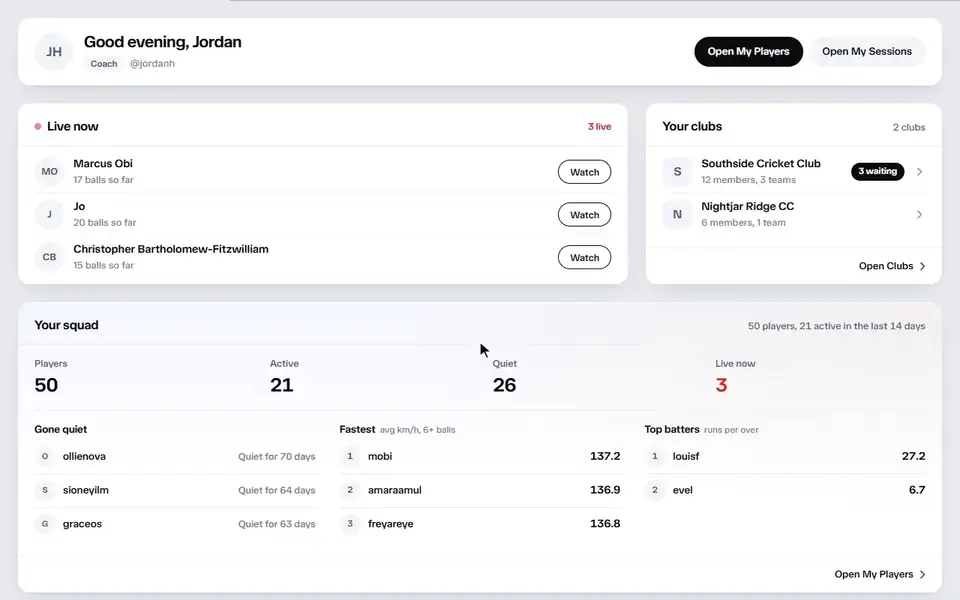
Task: Select player graceos in Gone quiet
Action: 82,523
